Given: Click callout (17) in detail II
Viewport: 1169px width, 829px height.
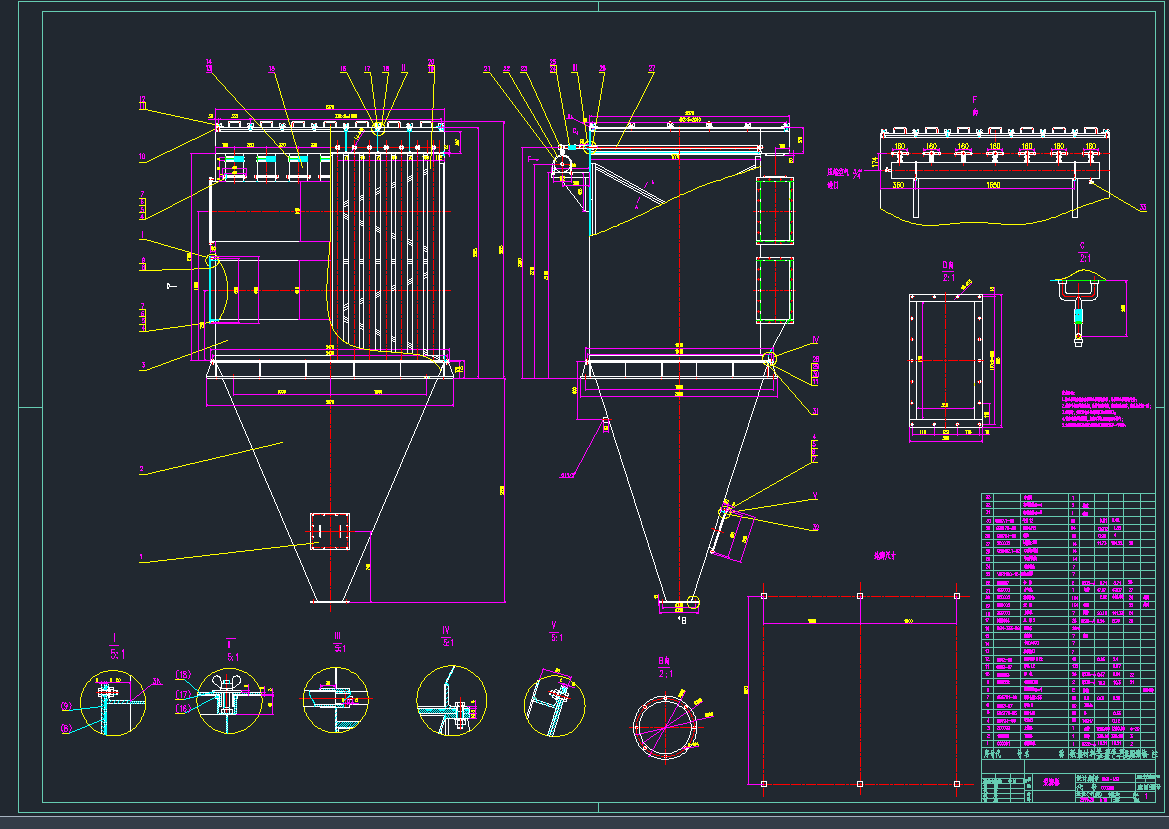Looking at the screenshot, I should 183,694.
